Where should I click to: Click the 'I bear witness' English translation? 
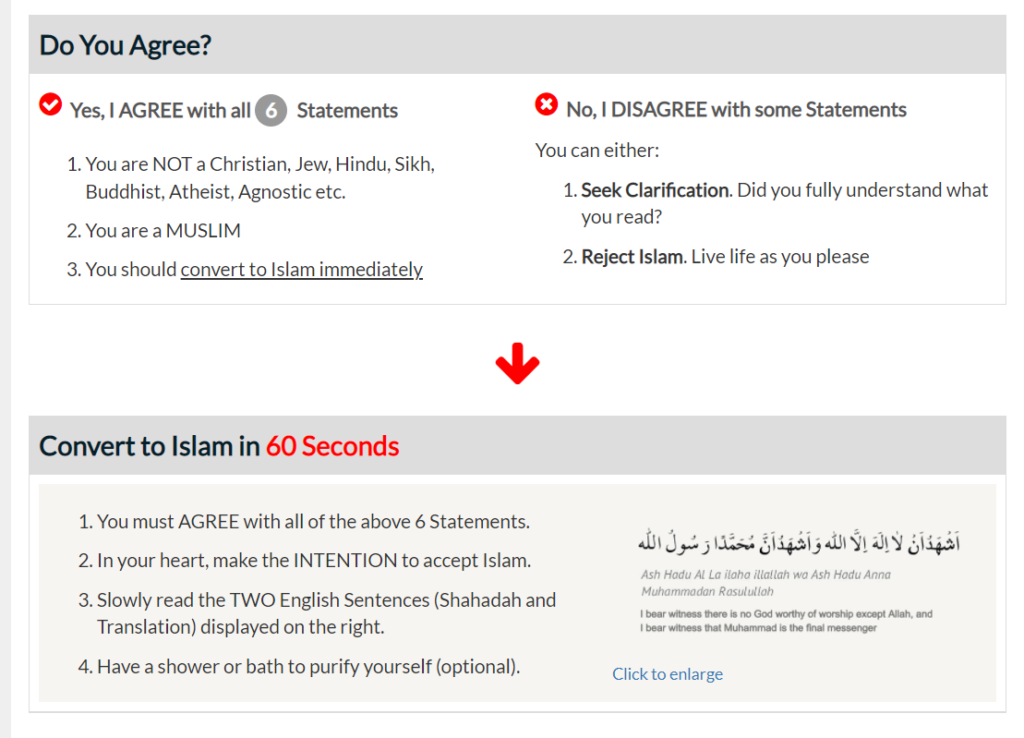point(786,620)
